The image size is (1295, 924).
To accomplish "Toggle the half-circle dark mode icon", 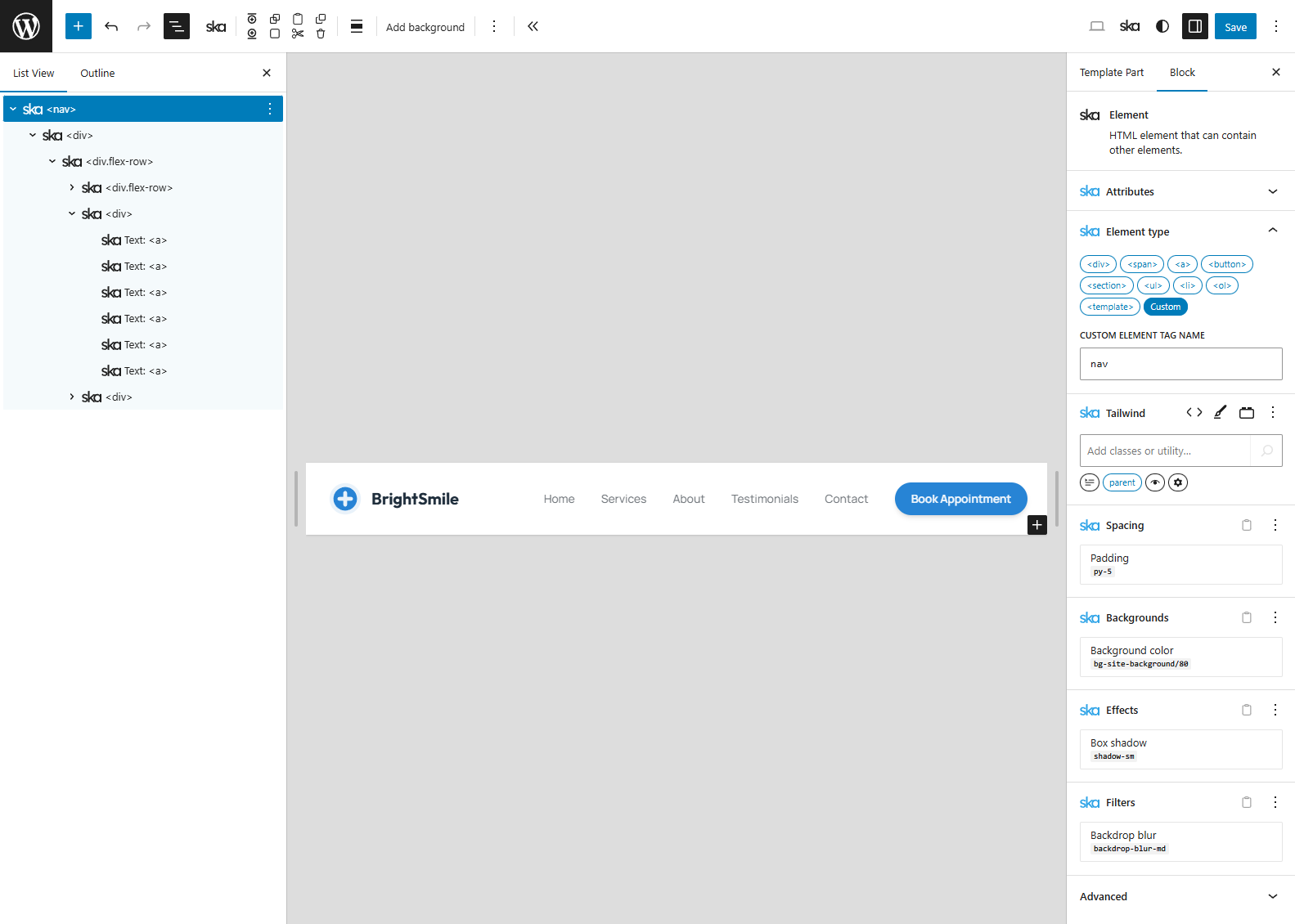I will coord(1162,26).
